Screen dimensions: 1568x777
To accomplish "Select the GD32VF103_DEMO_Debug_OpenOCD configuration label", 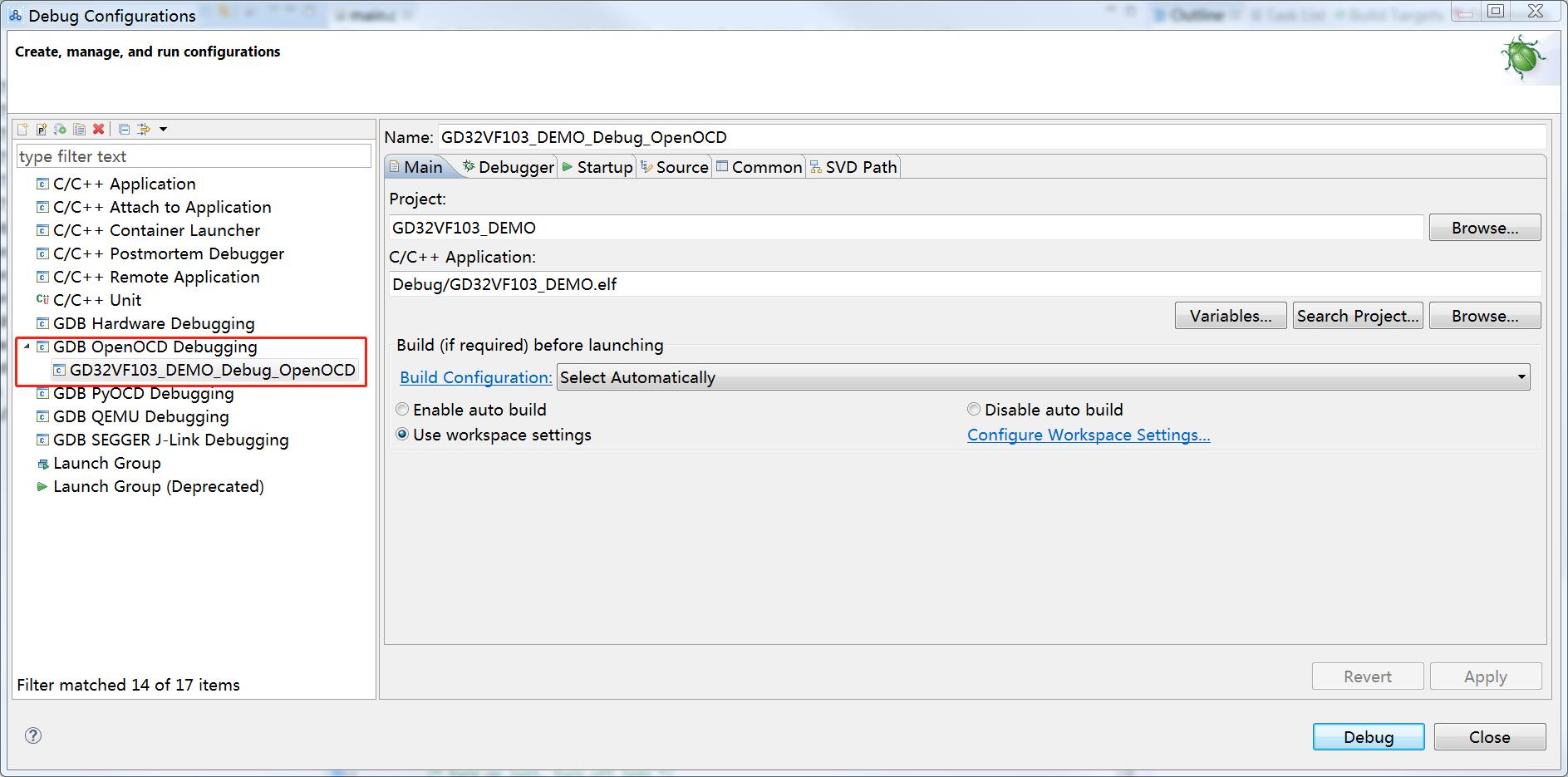I will (213, 370).
